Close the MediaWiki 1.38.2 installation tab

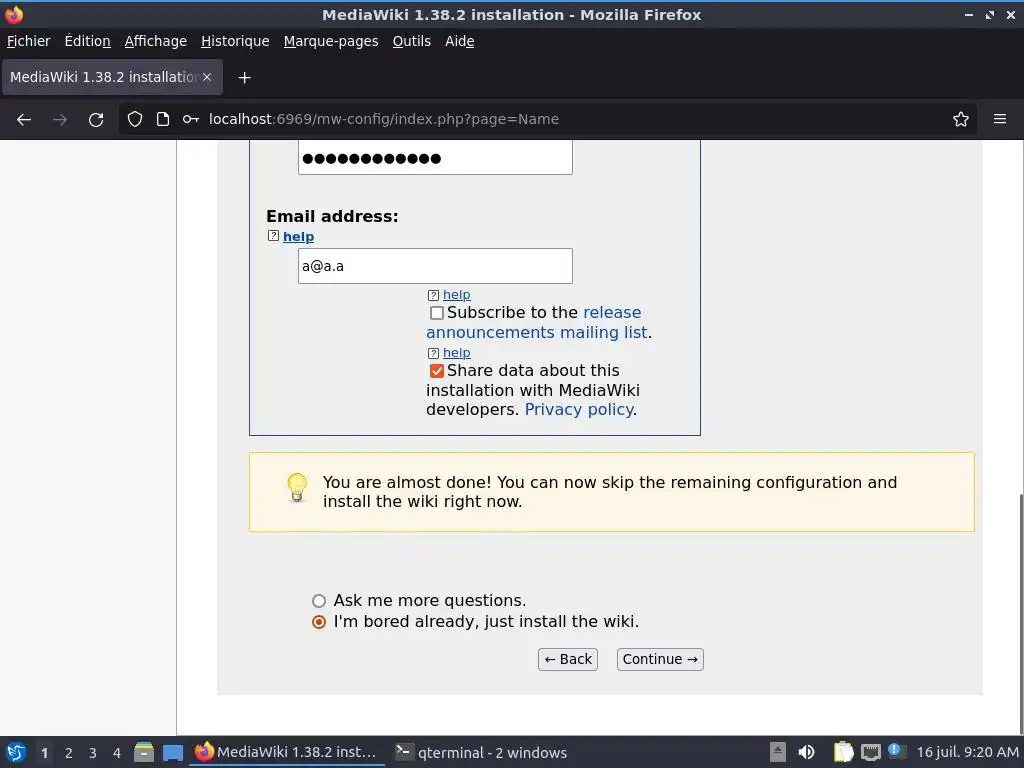pyautogui.click(x=207, y=77)
